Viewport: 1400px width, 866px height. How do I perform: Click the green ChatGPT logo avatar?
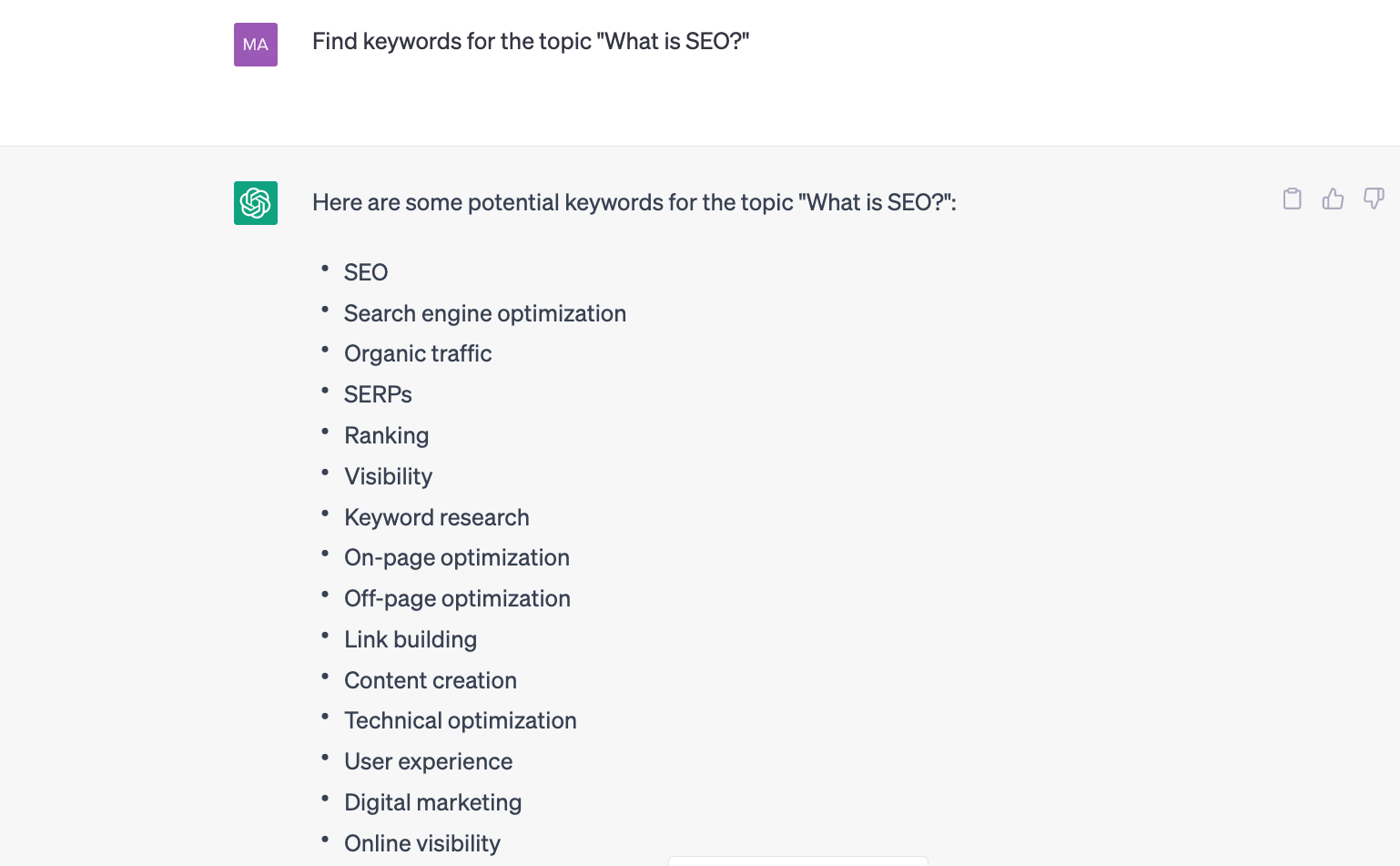[x=256, y=203]
